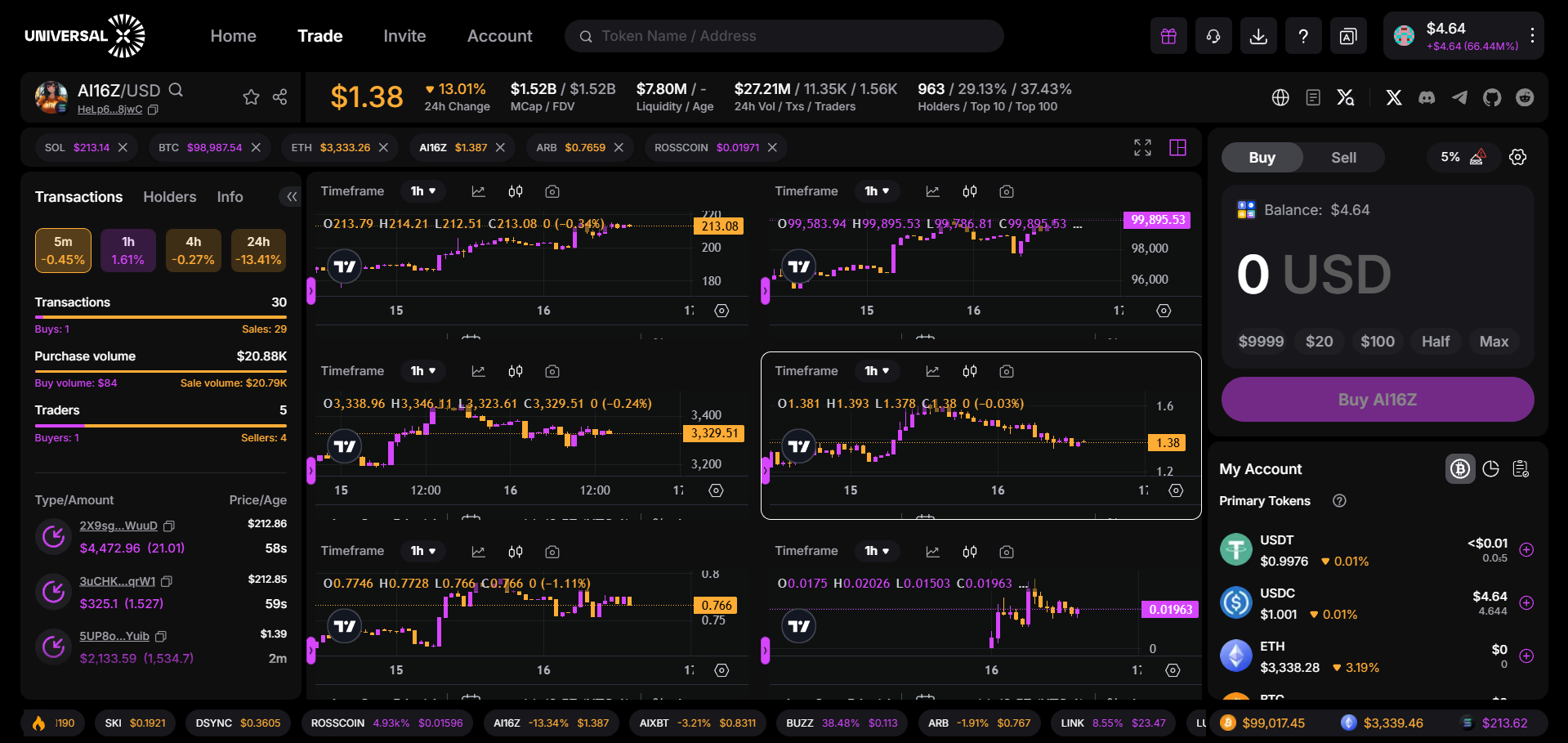Switch trade mode to Buy
The width and height of the screenshot is (1568, 743).
pyautogui.click(x=1262, y=158)
